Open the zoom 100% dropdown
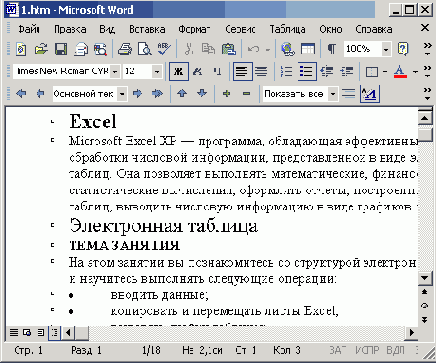The height and width of the screenshot is (363, 436). 386,50
